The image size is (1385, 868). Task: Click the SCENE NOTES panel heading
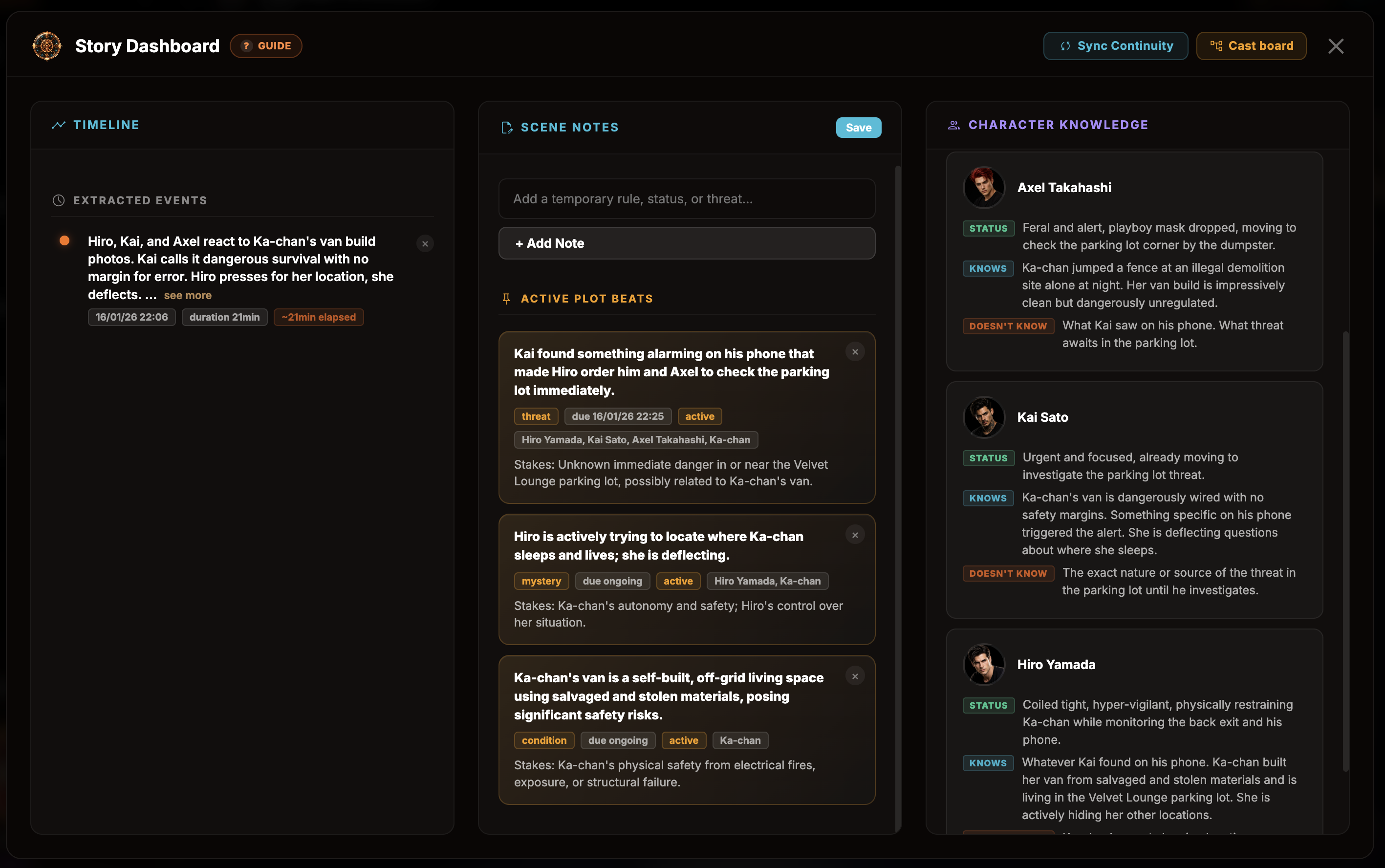point(569,128)
